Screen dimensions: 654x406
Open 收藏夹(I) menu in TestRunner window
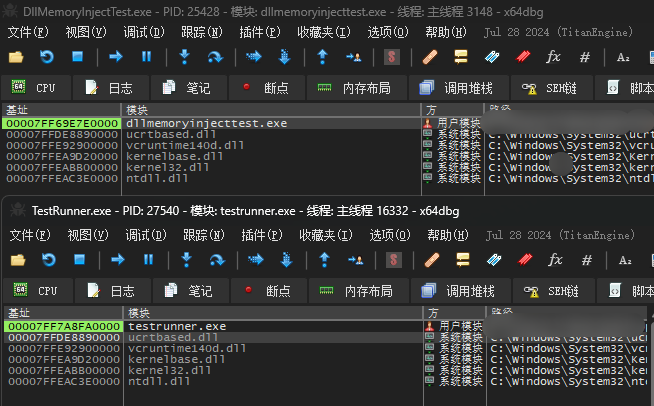(326, 235)
